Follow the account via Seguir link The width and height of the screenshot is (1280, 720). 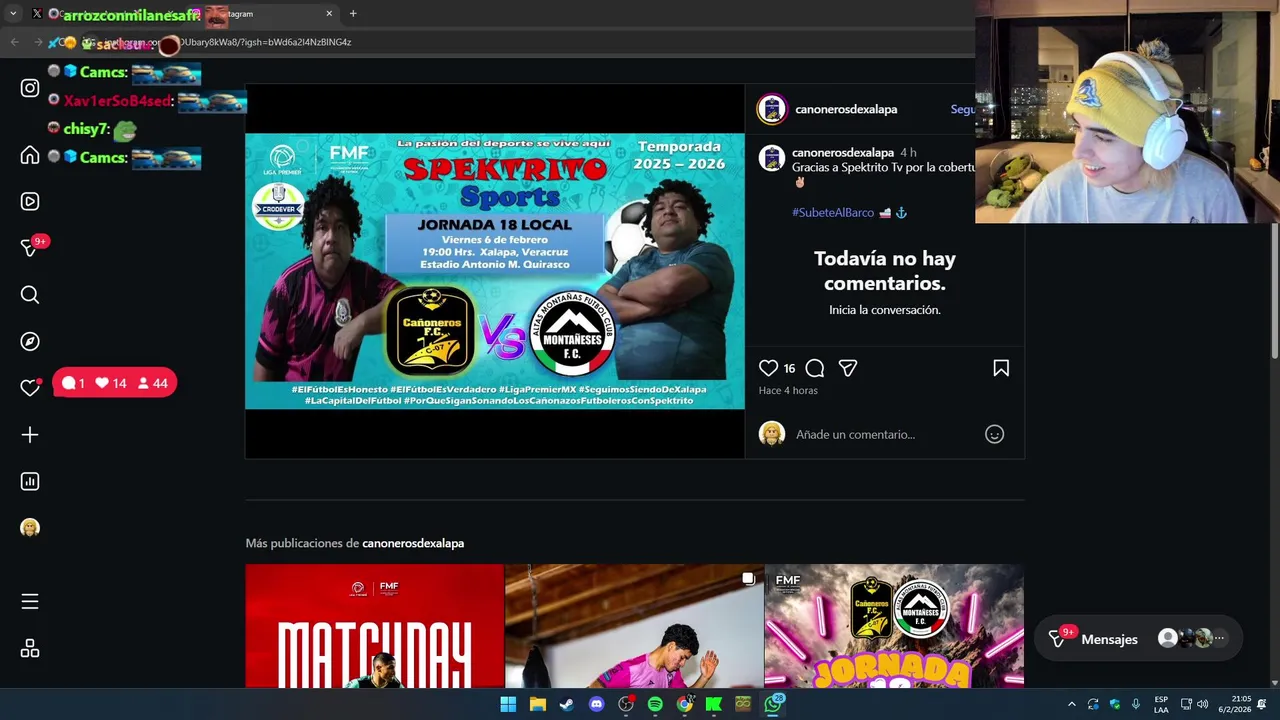963,109
